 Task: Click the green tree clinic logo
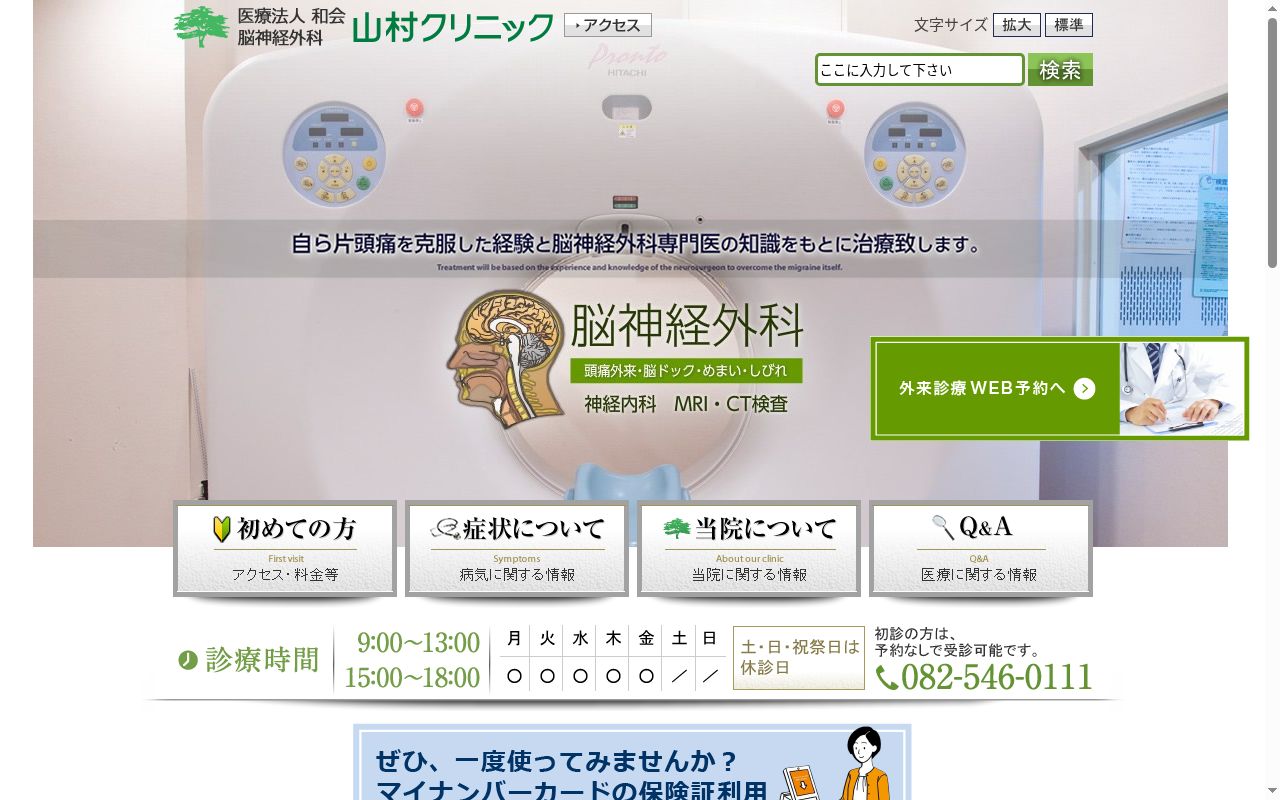coord(201,27)
